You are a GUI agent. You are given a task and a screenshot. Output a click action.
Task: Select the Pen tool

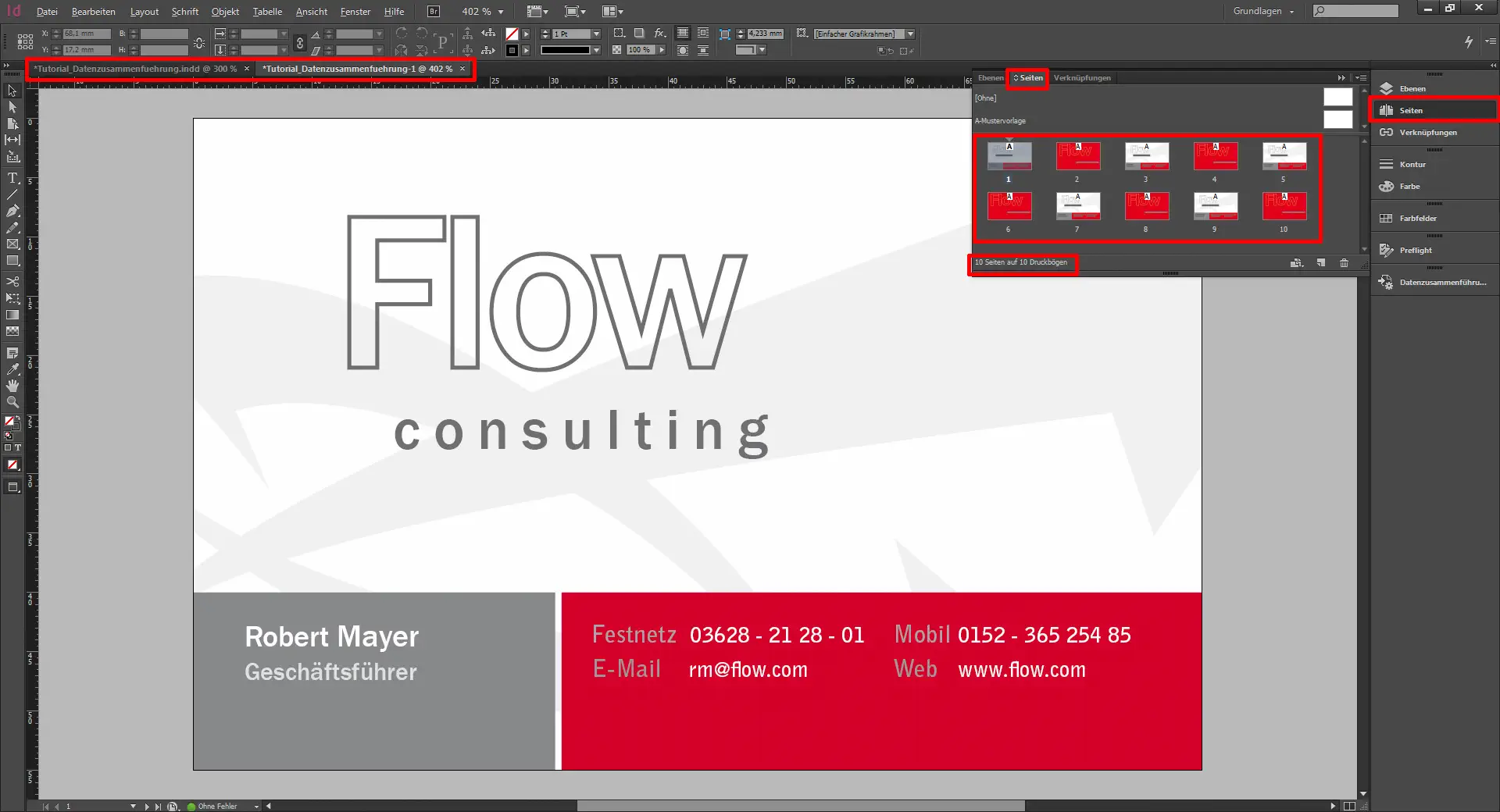[12, 211]
